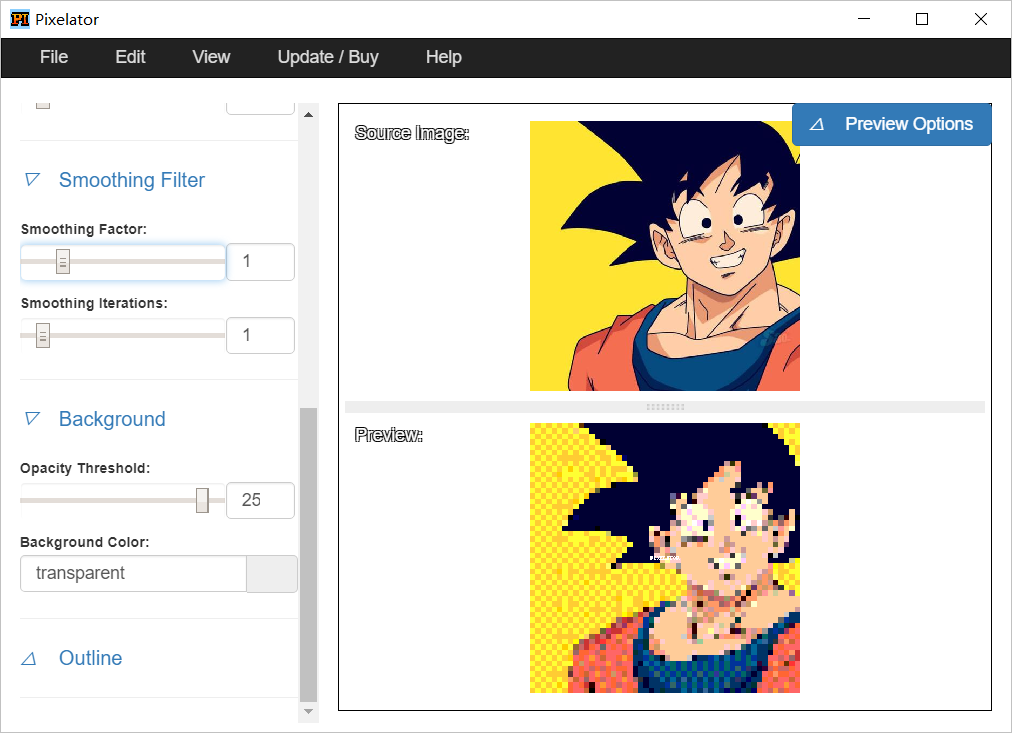This screenshot has height=733, width=1012.
Task: Open the View menu
Action: point(211,57)
